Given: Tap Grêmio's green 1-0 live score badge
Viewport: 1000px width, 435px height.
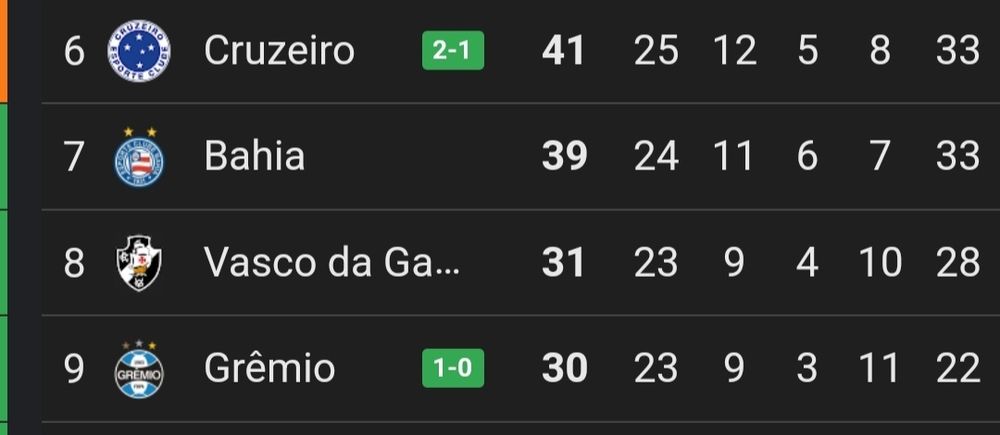Looking at the screenshot, I should pyautogui.click(x=453, y=368).
